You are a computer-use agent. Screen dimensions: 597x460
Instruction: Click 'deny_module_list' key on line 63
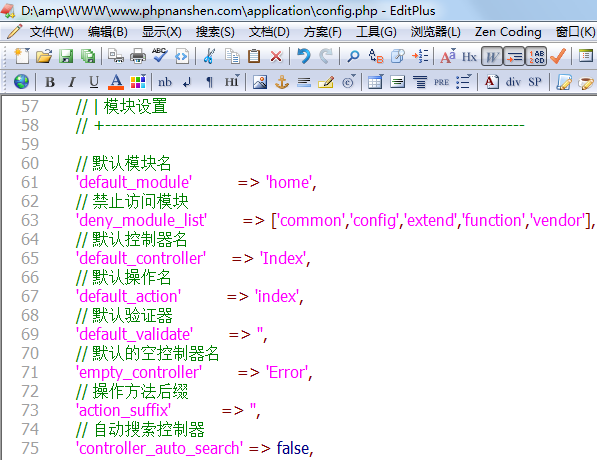click(x=141, y=220)
